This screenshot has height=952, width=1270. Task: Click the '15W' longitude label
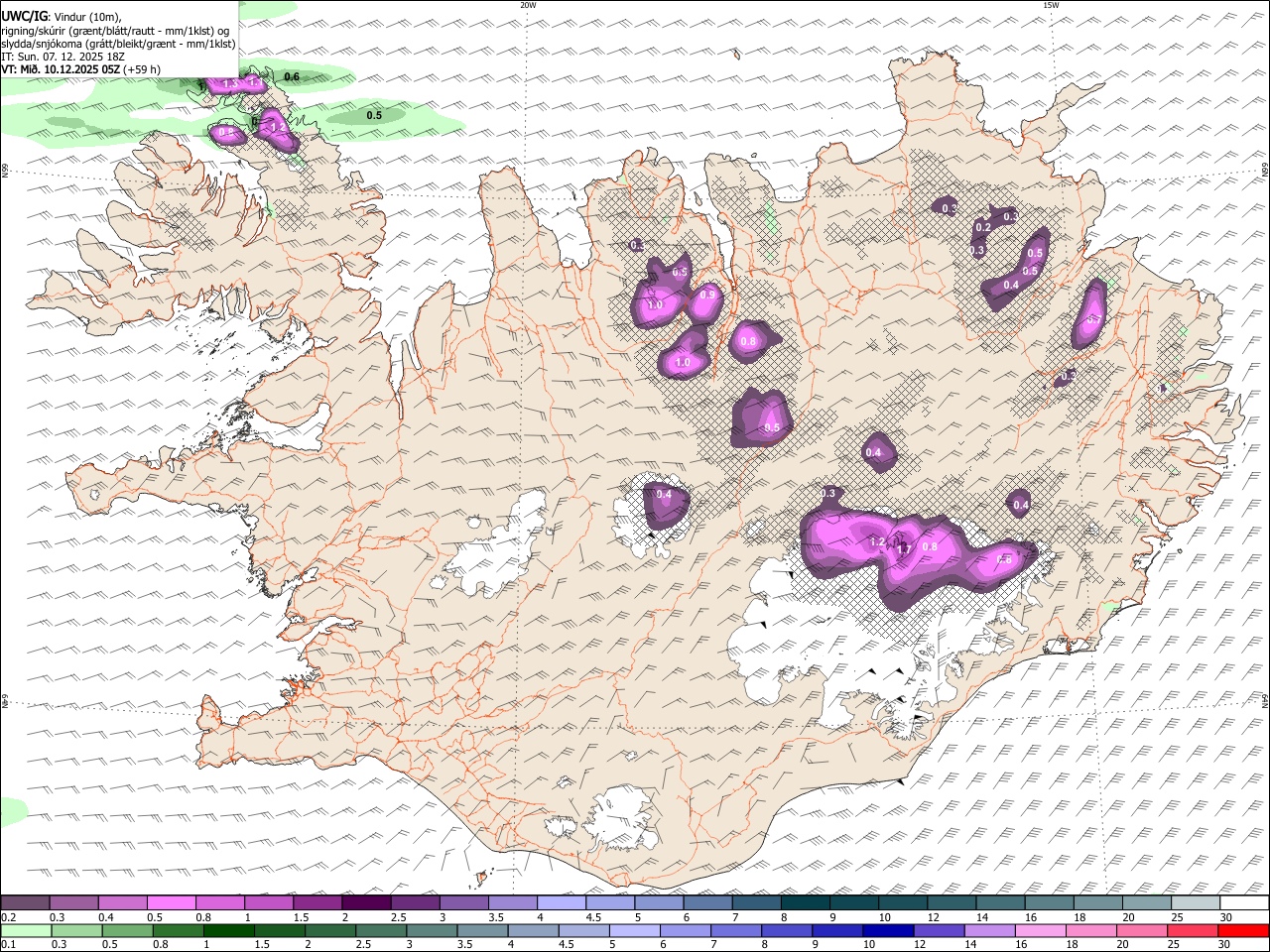(x=1051, y=5)
